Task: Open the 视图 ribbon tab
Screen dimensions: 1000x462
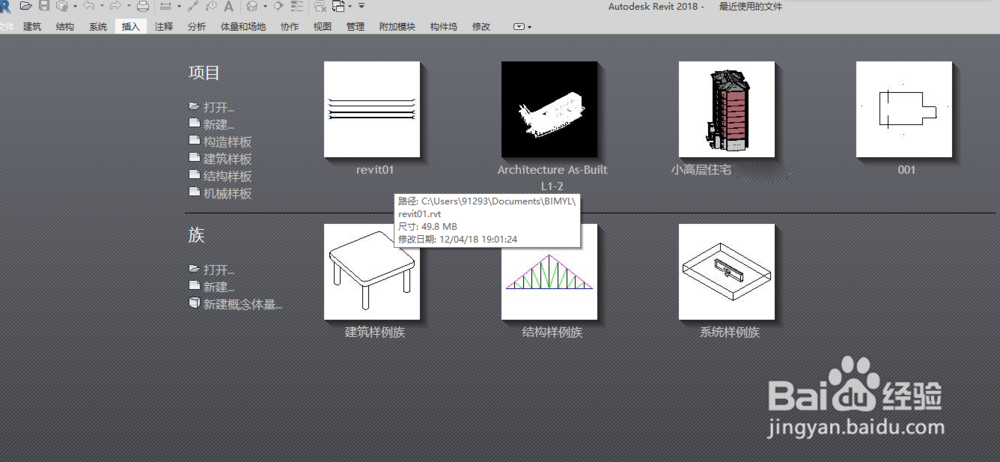Action: pos(322,27)
